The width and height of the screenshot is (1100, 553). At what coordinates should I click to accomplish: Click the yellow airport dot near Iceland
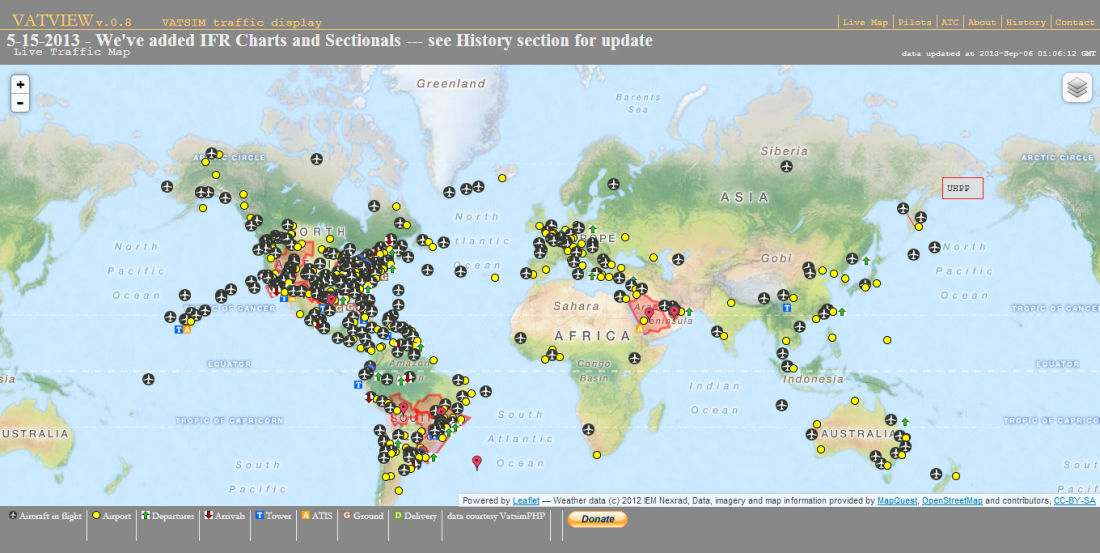[502, 178]
